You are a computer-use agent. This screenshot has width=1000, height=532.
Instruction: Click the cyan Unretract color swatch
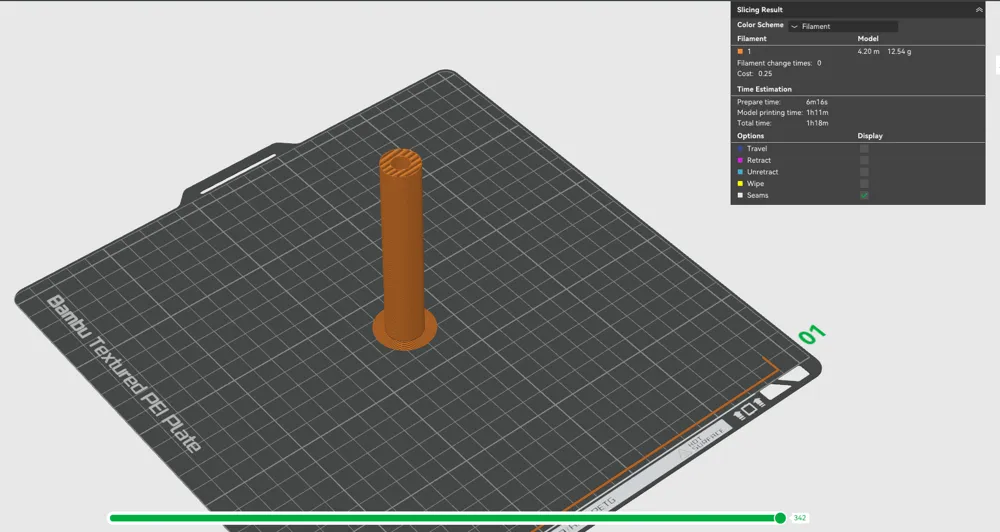click(x=740, y=172)
